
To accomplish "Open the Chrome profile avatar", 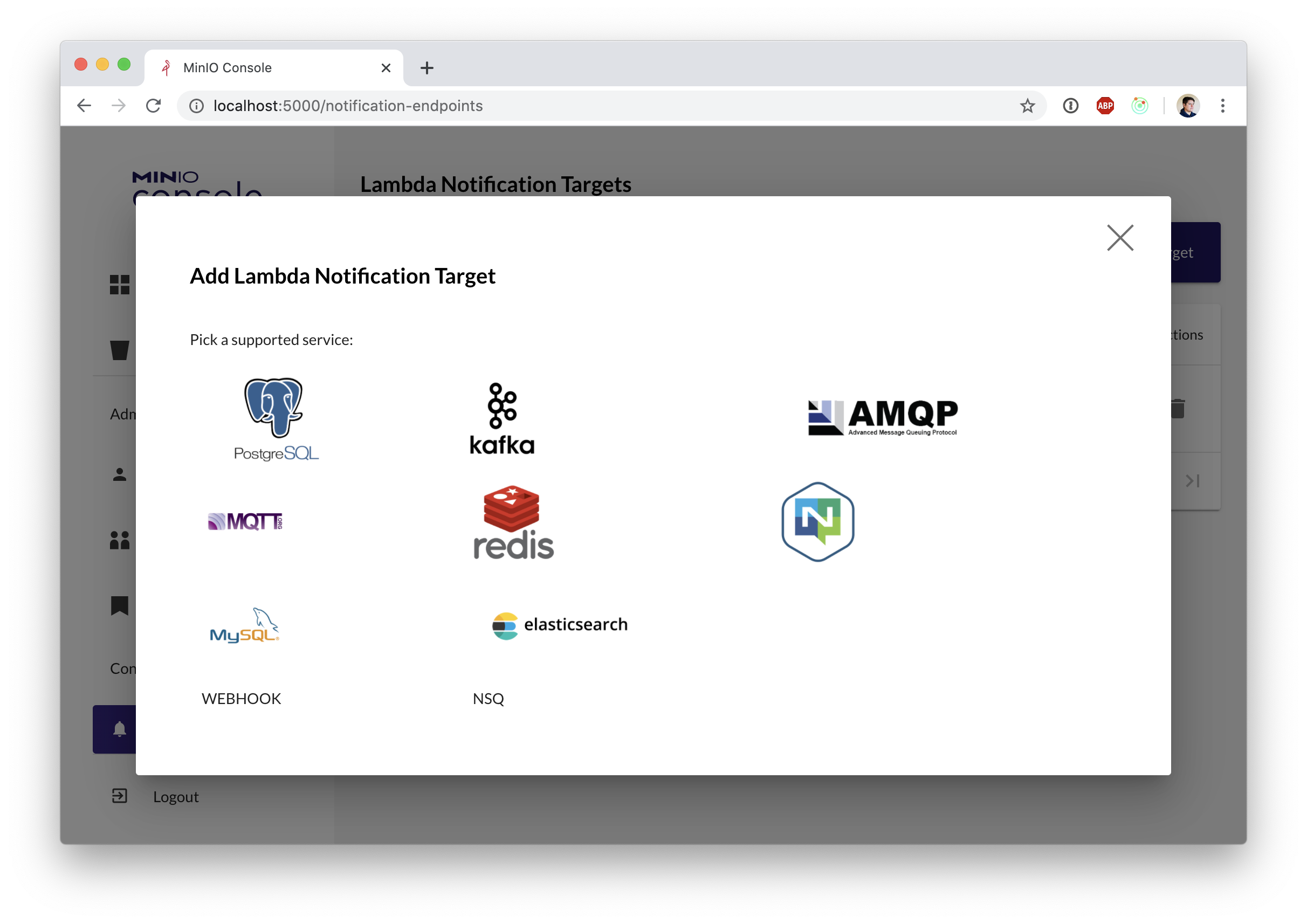I will (x=1188, y=105).
